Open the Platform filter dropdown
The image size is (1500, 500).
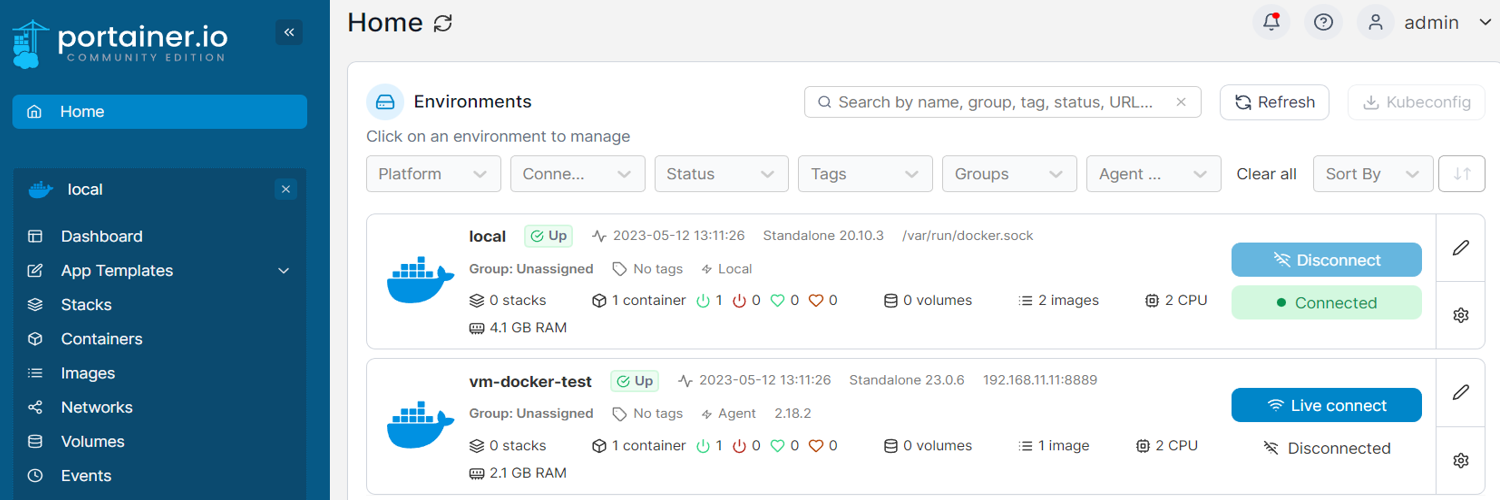point(434,174)
